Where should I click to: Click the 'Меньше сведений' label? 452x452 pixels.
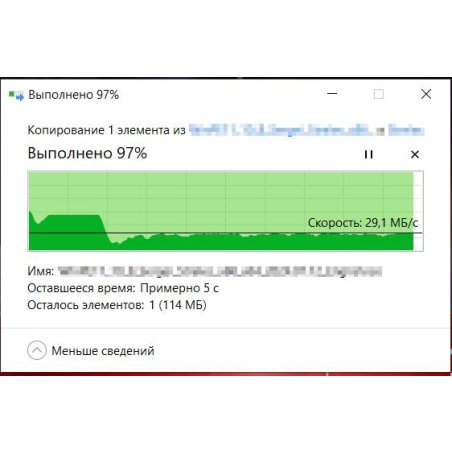103,350
